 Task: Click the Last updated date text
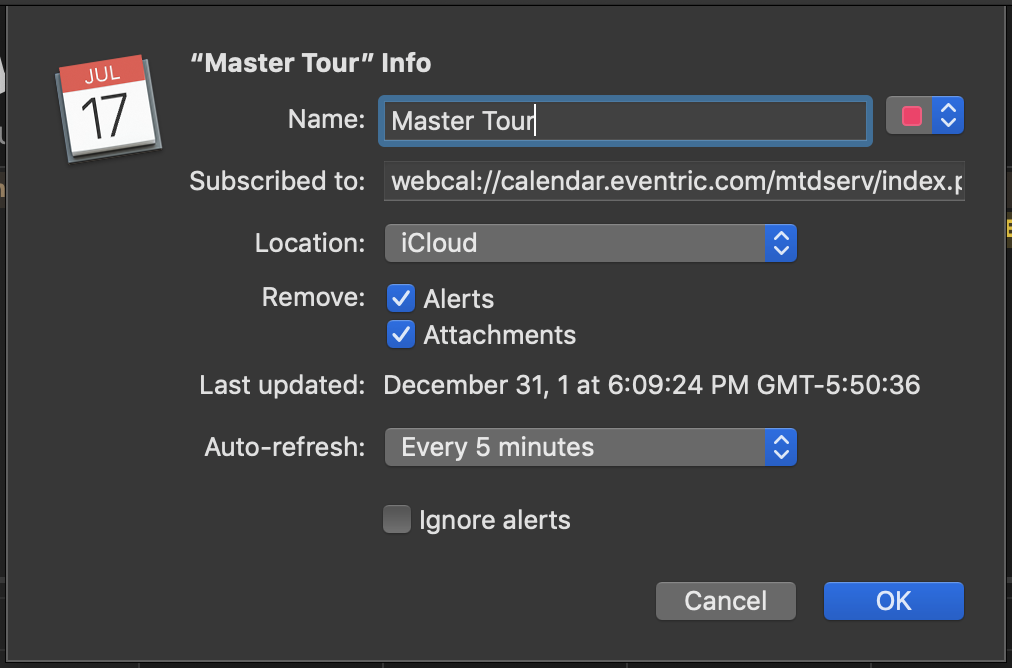point(651,385)
